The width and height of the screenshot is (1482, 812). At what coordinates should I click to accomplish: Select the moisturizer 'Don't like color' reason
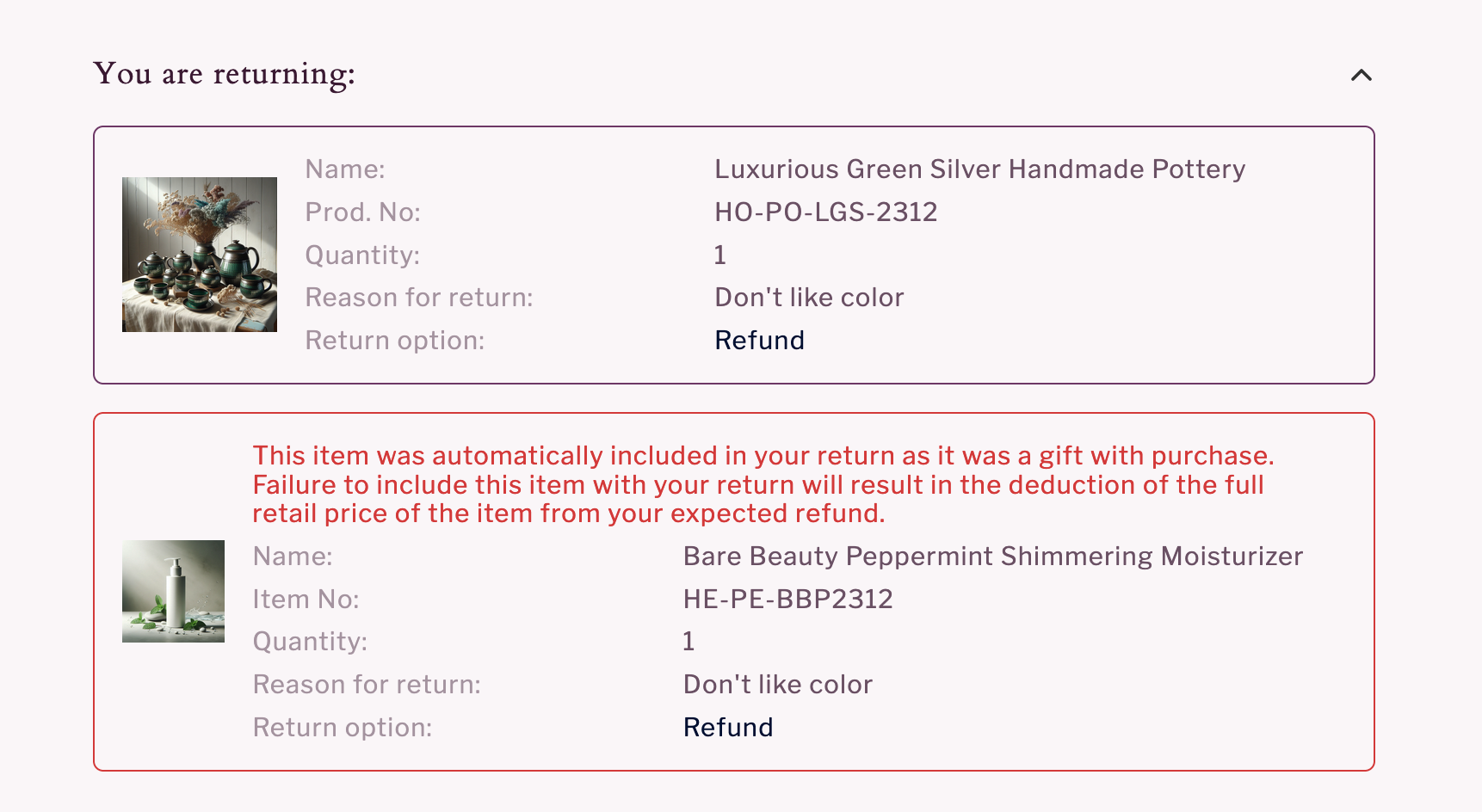point(777,684)
